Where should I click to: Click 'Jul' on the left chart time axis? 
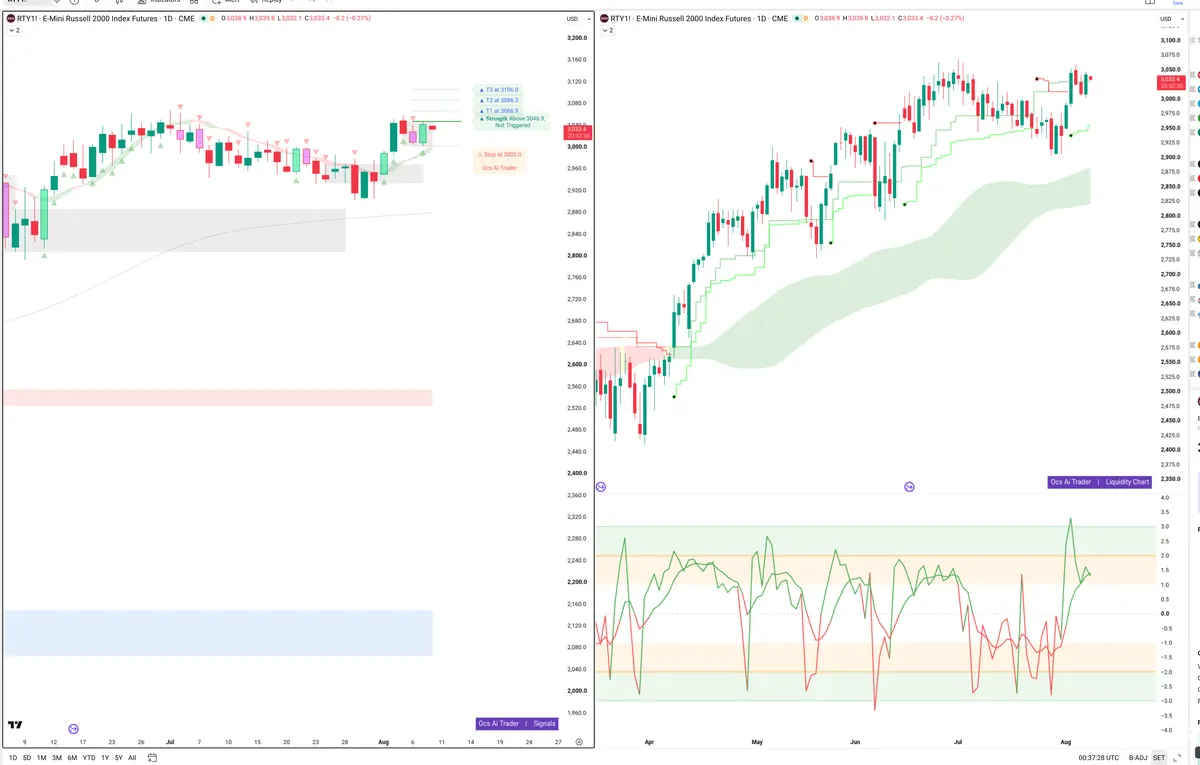click(170, 742)
